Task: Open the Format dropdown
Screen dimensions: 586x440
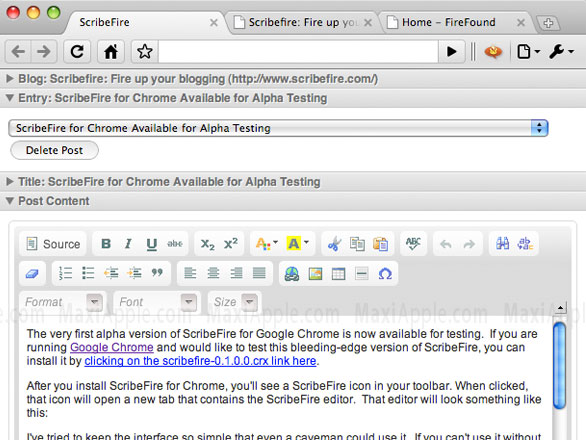Action: tap(62, 302)
